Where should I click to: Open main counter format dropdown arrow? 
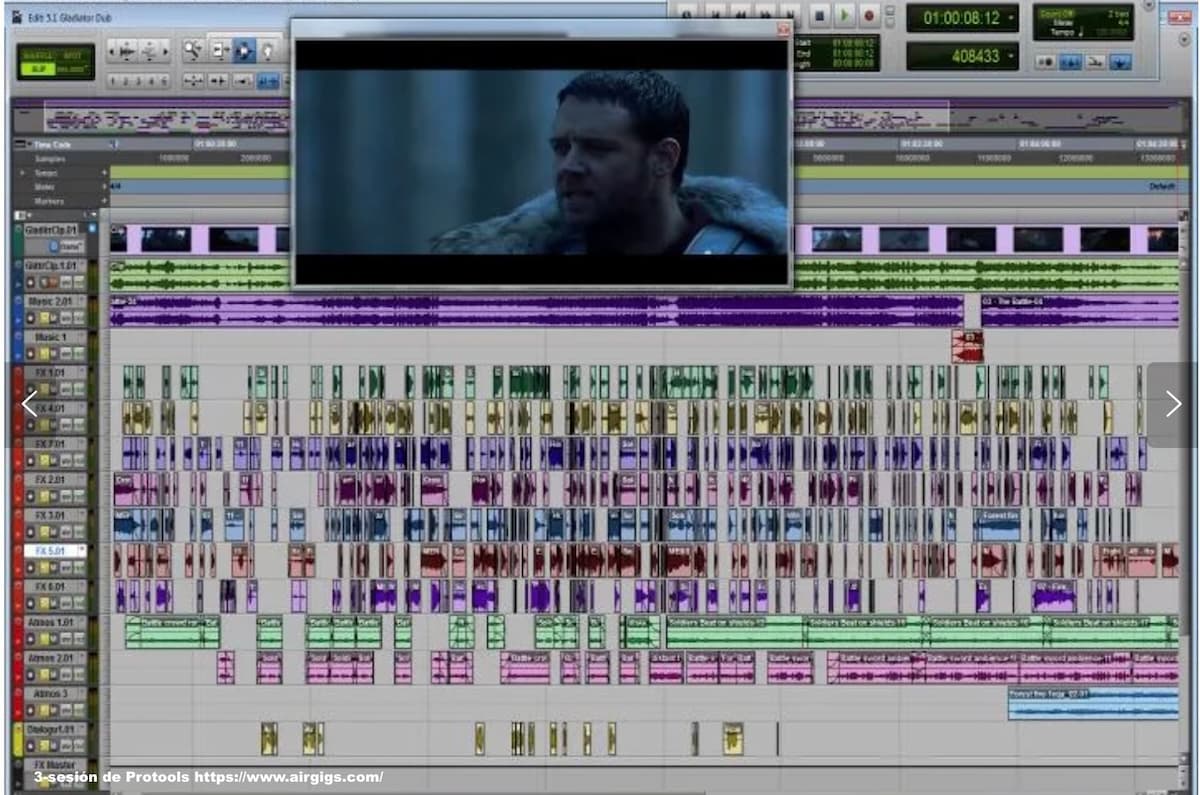pos(1011,18)
